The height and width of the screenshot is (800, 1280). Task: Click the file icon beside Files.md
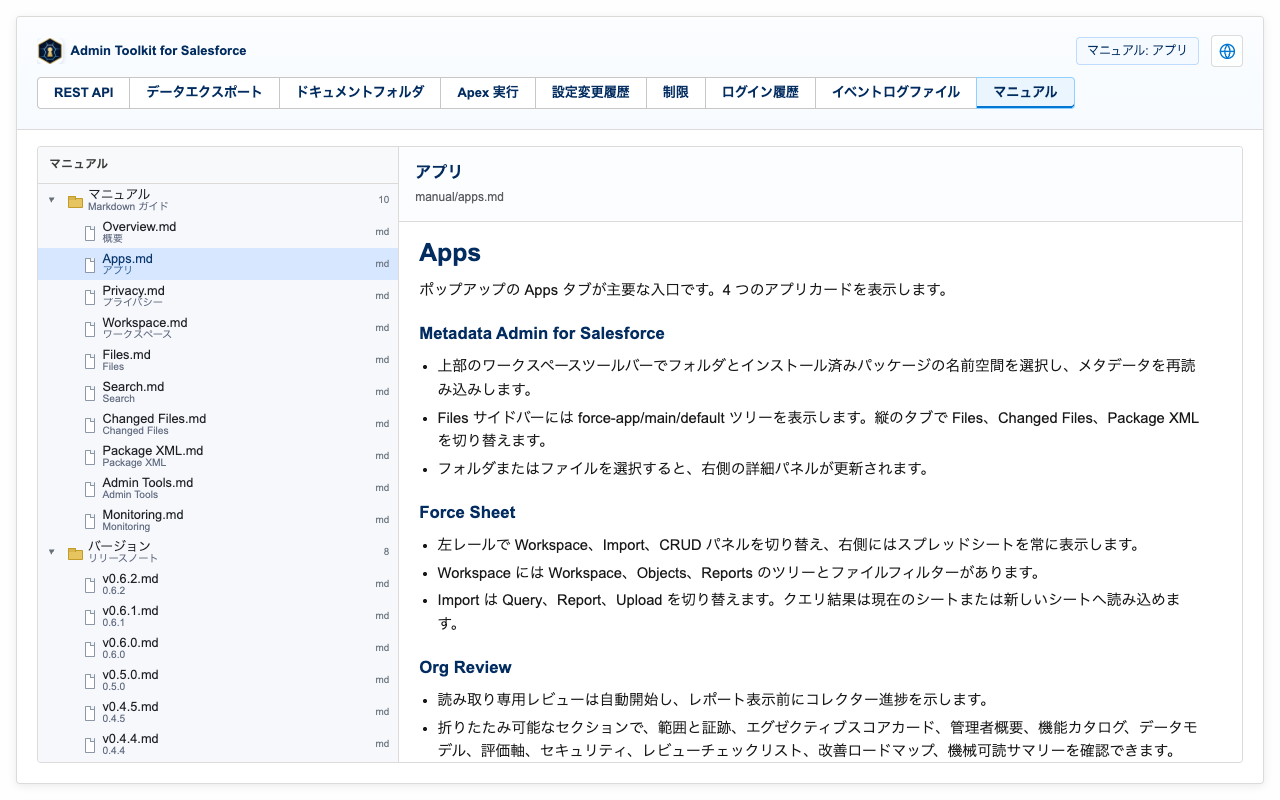pyautogui.click(x=90, y=361)
